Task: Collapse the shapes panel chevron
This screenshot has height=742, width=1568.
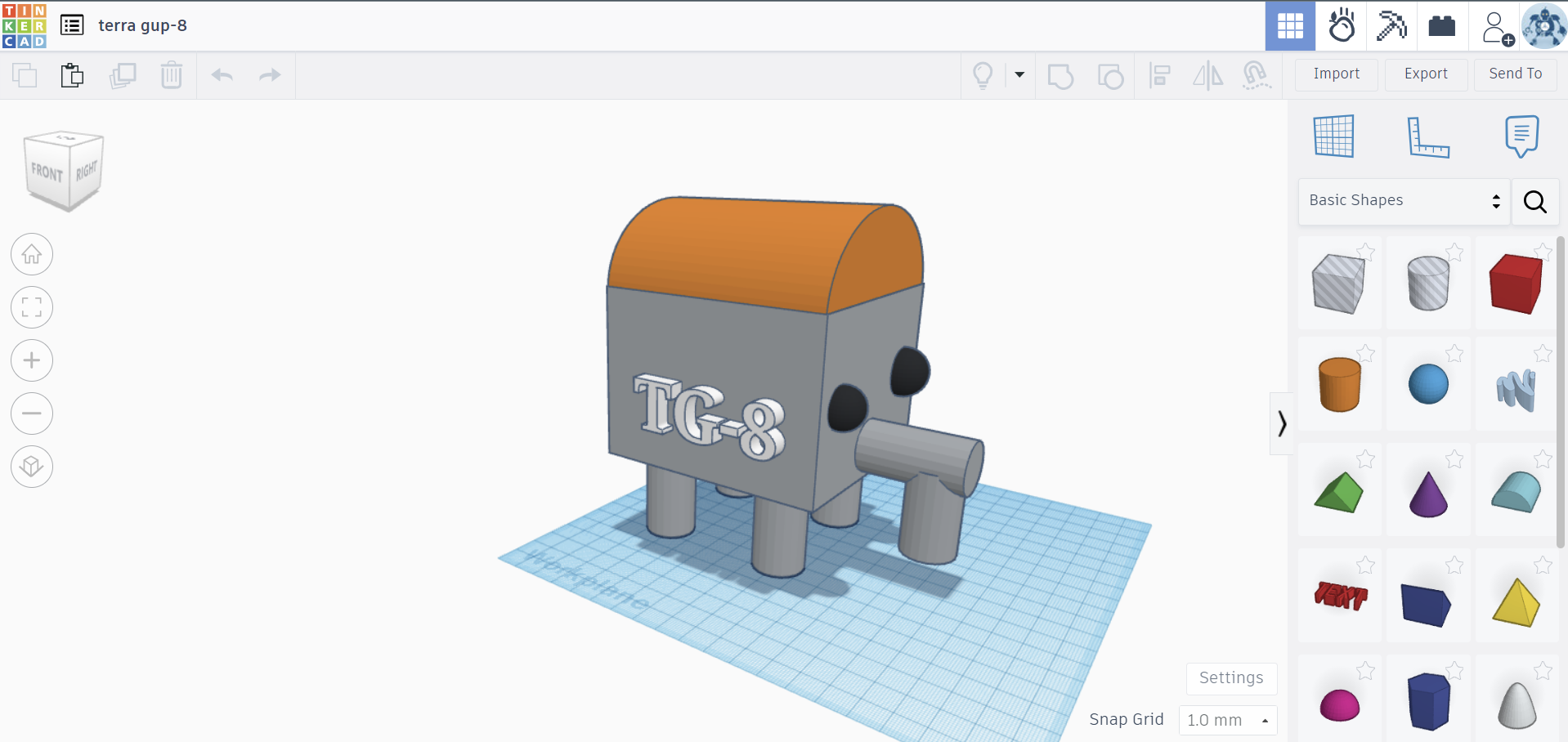Action: pyautogui.click(x=1281, y=423)
